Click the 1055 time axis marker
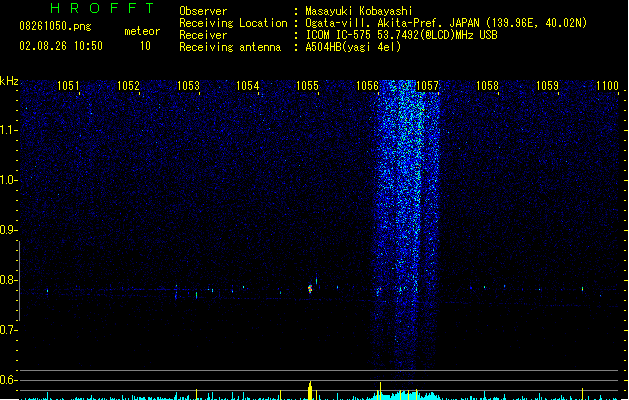629x400 pixels. (x=308, y=86)
